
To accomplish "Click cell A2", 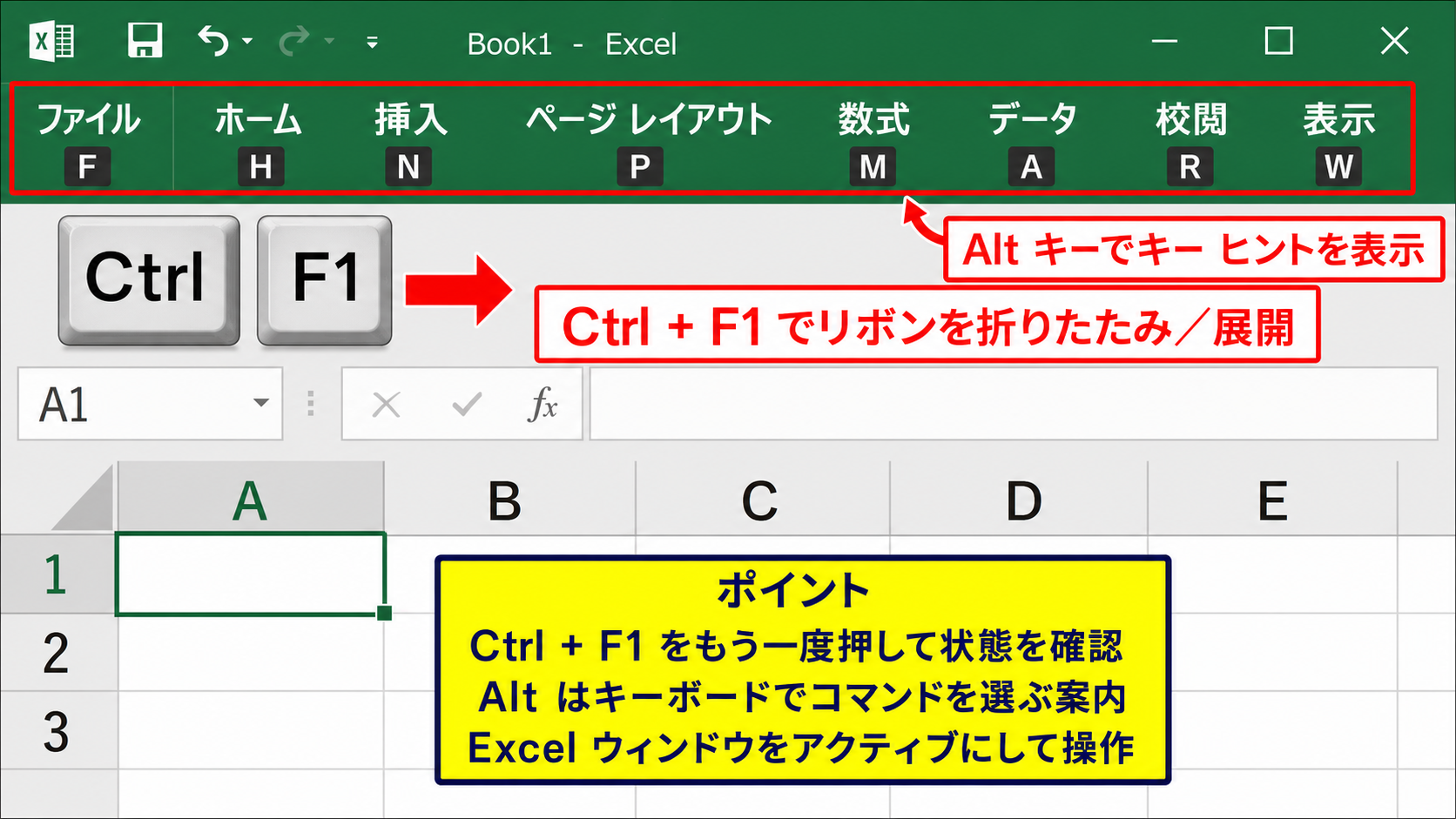I will 250,653.
